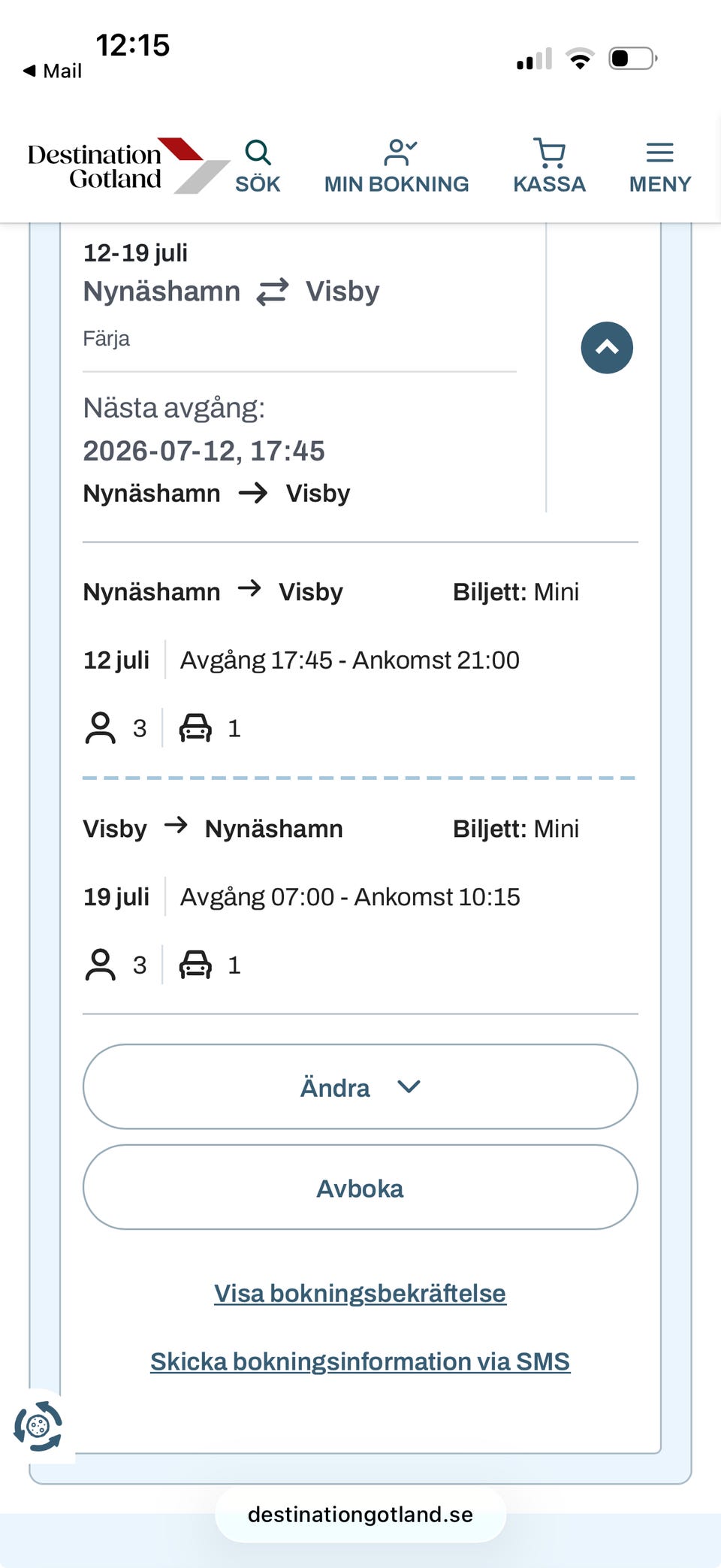Tap the destinationgotland.se address bar
Image resolution: width=721 pixels, height=1568 pixels.
pos(360,1514)
